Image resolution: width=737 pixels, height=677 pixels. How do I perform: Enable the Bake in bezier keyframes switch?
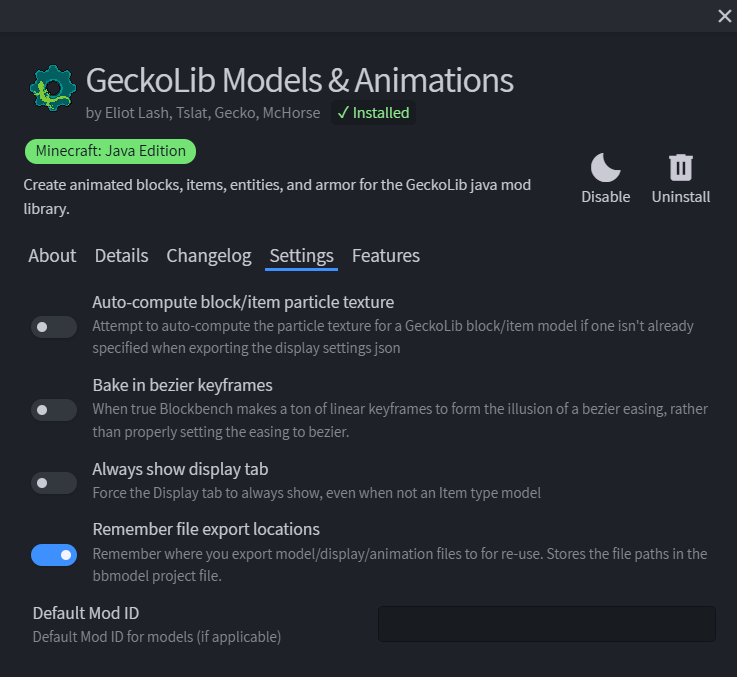(x=54, y=410)
